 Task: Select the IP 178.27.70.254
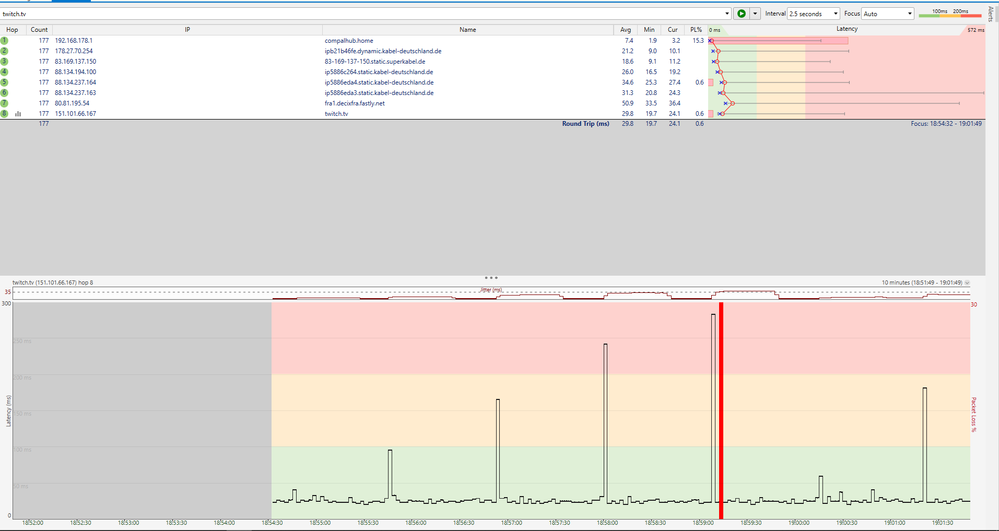(73, 51)
